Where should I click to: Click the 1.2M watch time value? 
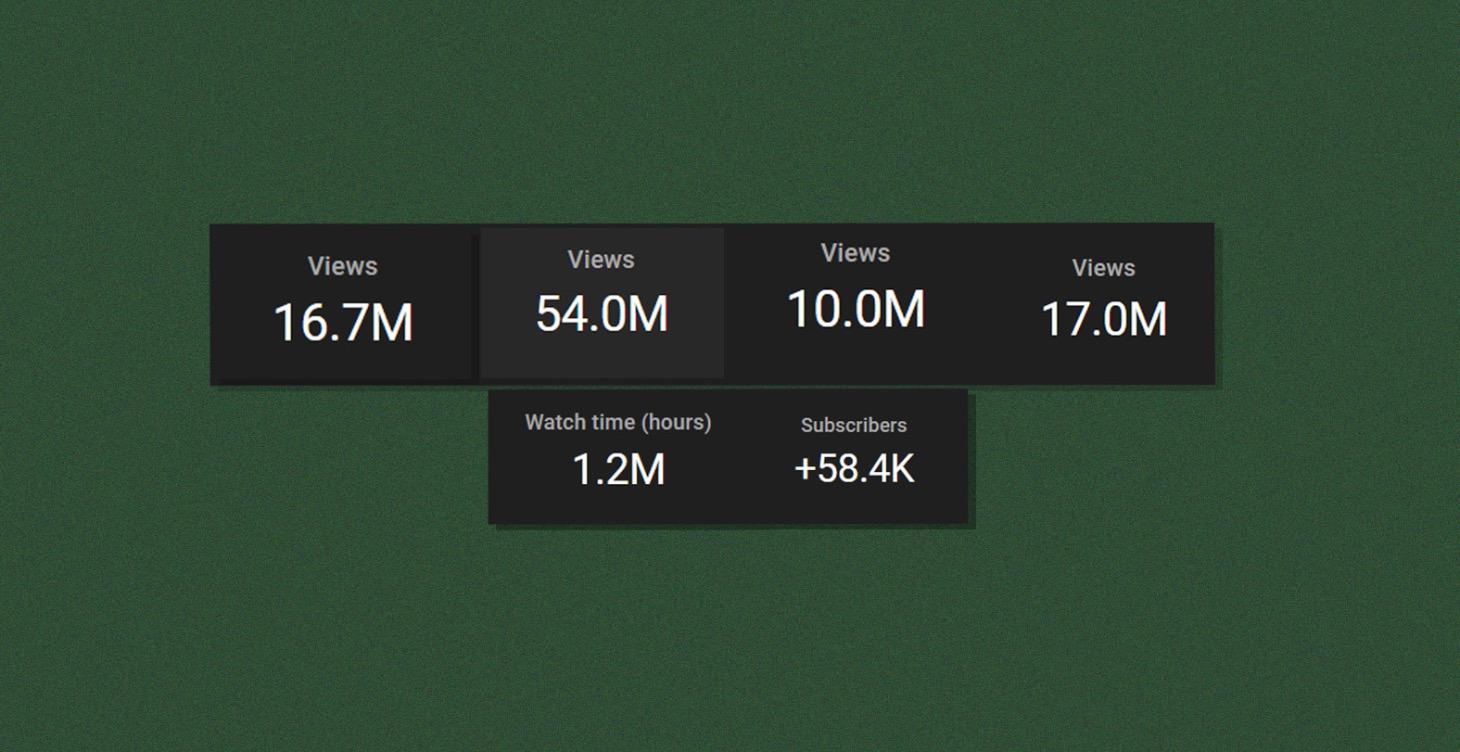(618, 470)
